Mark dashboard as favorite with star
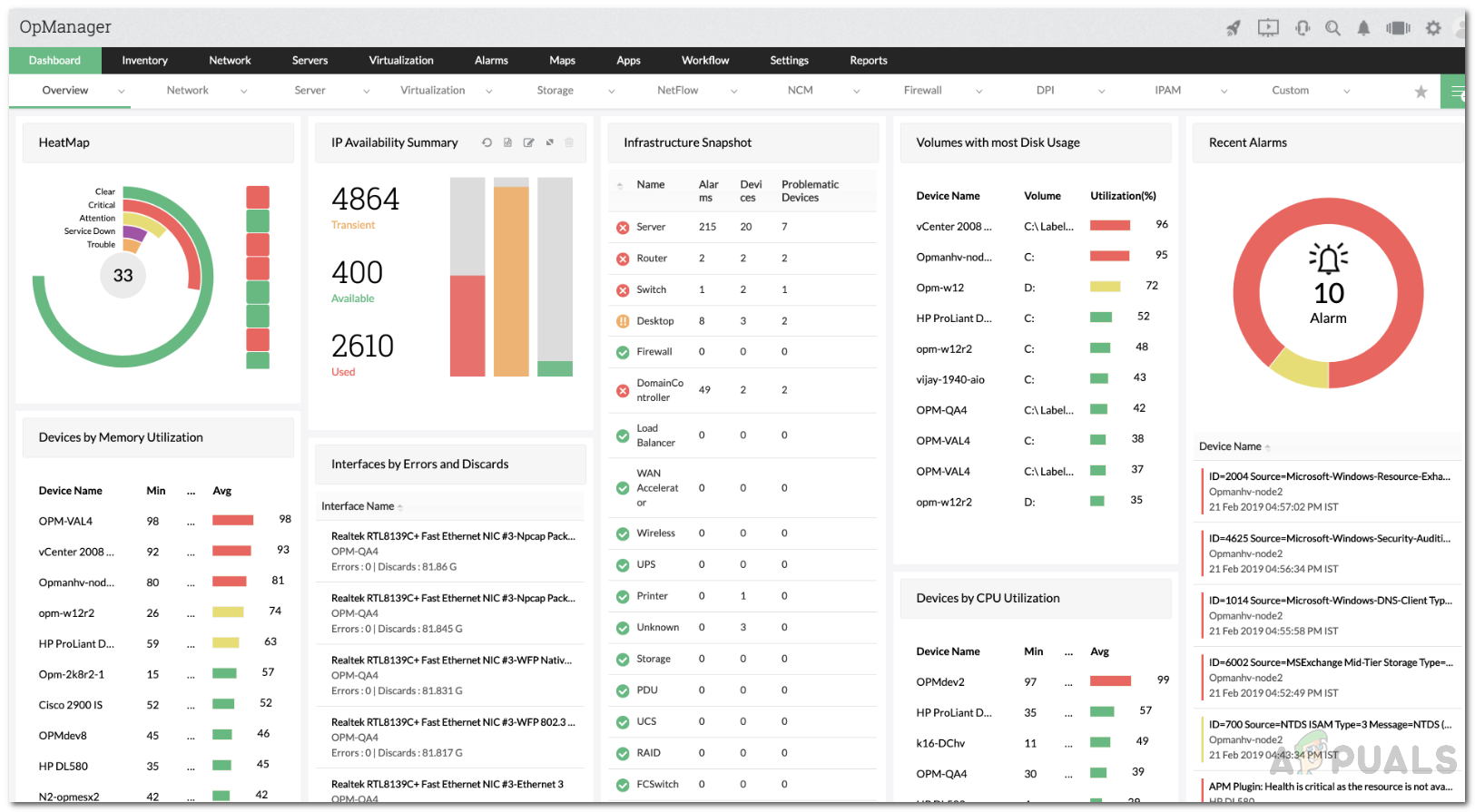This screenshot has width=1475, height=812. point(1421,92)
